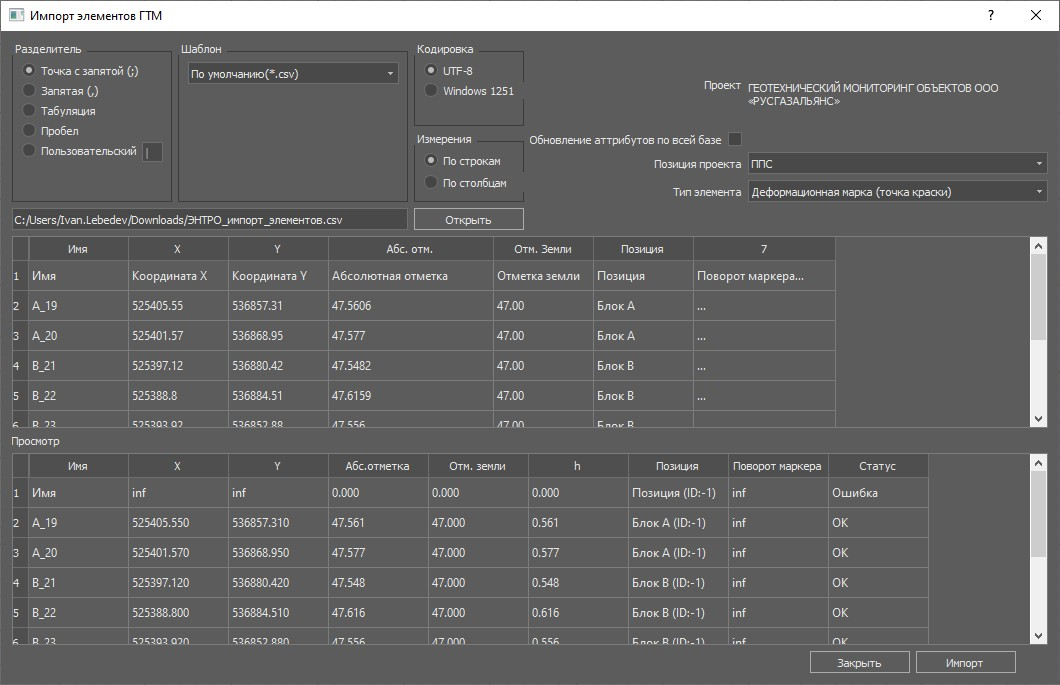
Task: Click the Статус column header in preview
Action: click(x=877, y=466)
